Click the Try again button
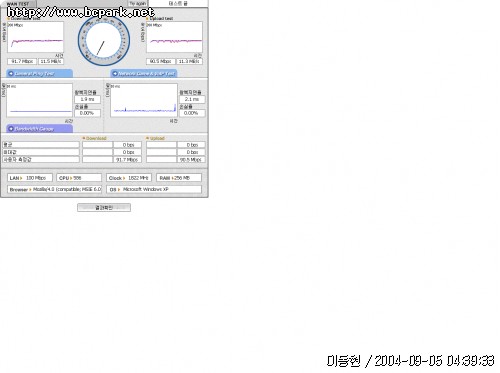The image size is (500, 373). 138,3
